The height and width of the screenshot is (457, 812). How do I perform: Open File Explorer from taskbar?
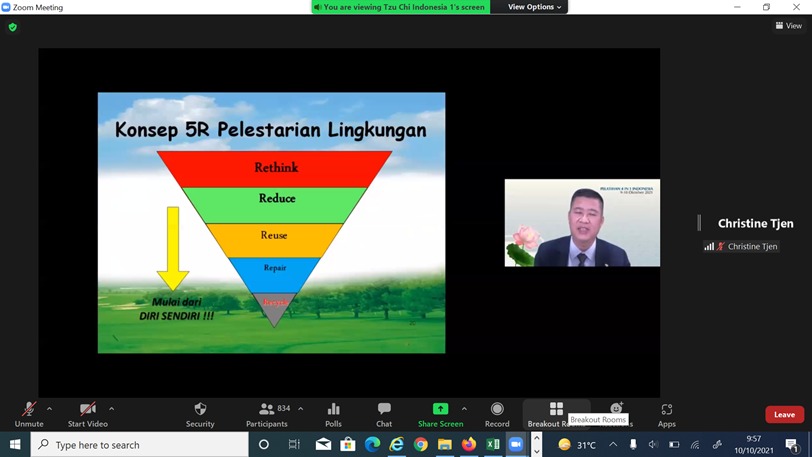coord(445,445)
